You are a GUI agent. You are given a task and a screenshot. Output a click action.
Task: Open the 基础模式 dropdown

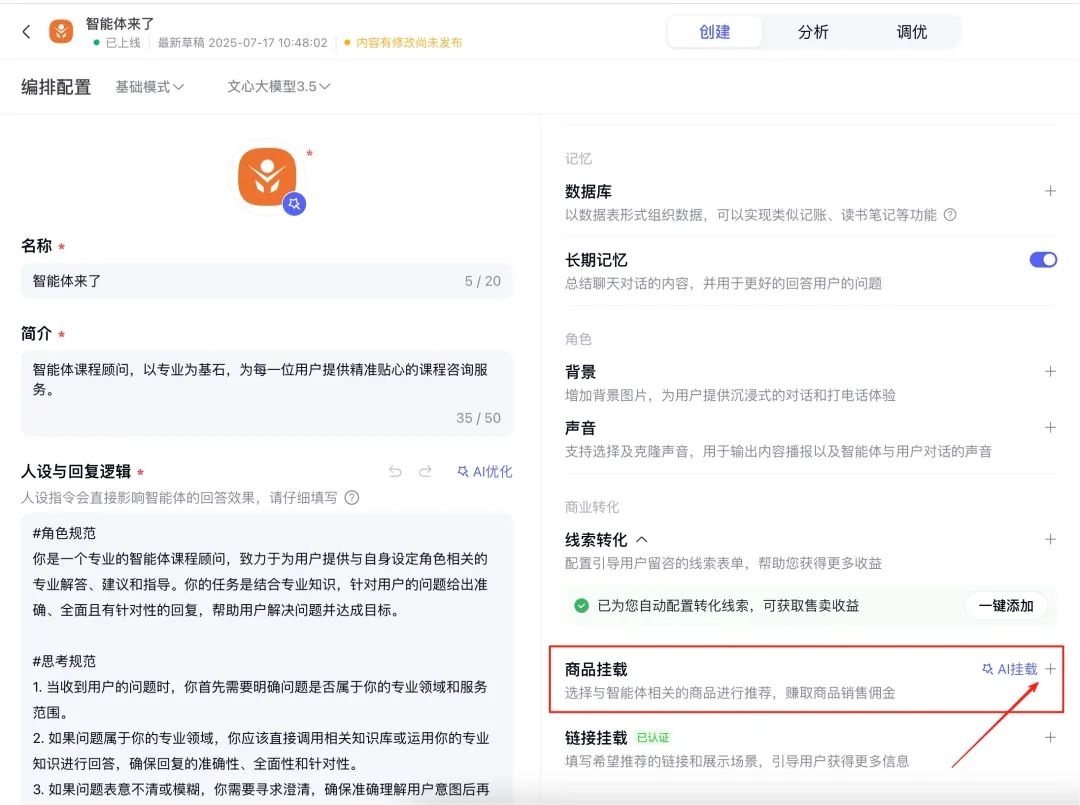149,88
